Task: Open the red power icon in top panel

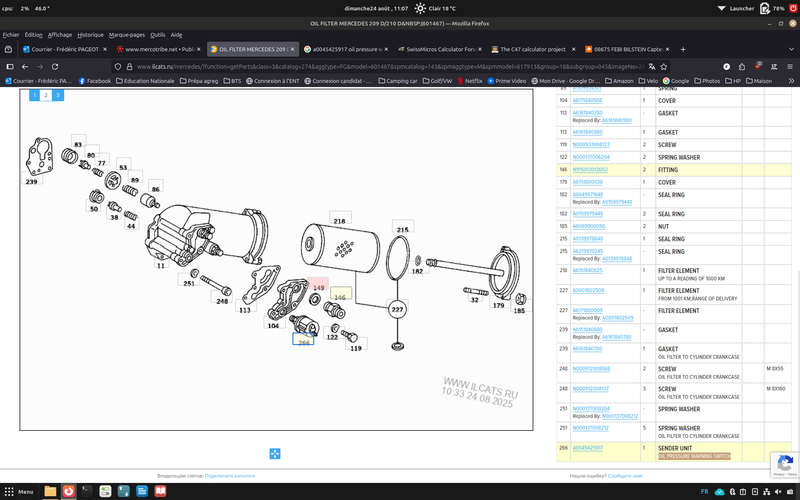Action: (x=793, y=8)
